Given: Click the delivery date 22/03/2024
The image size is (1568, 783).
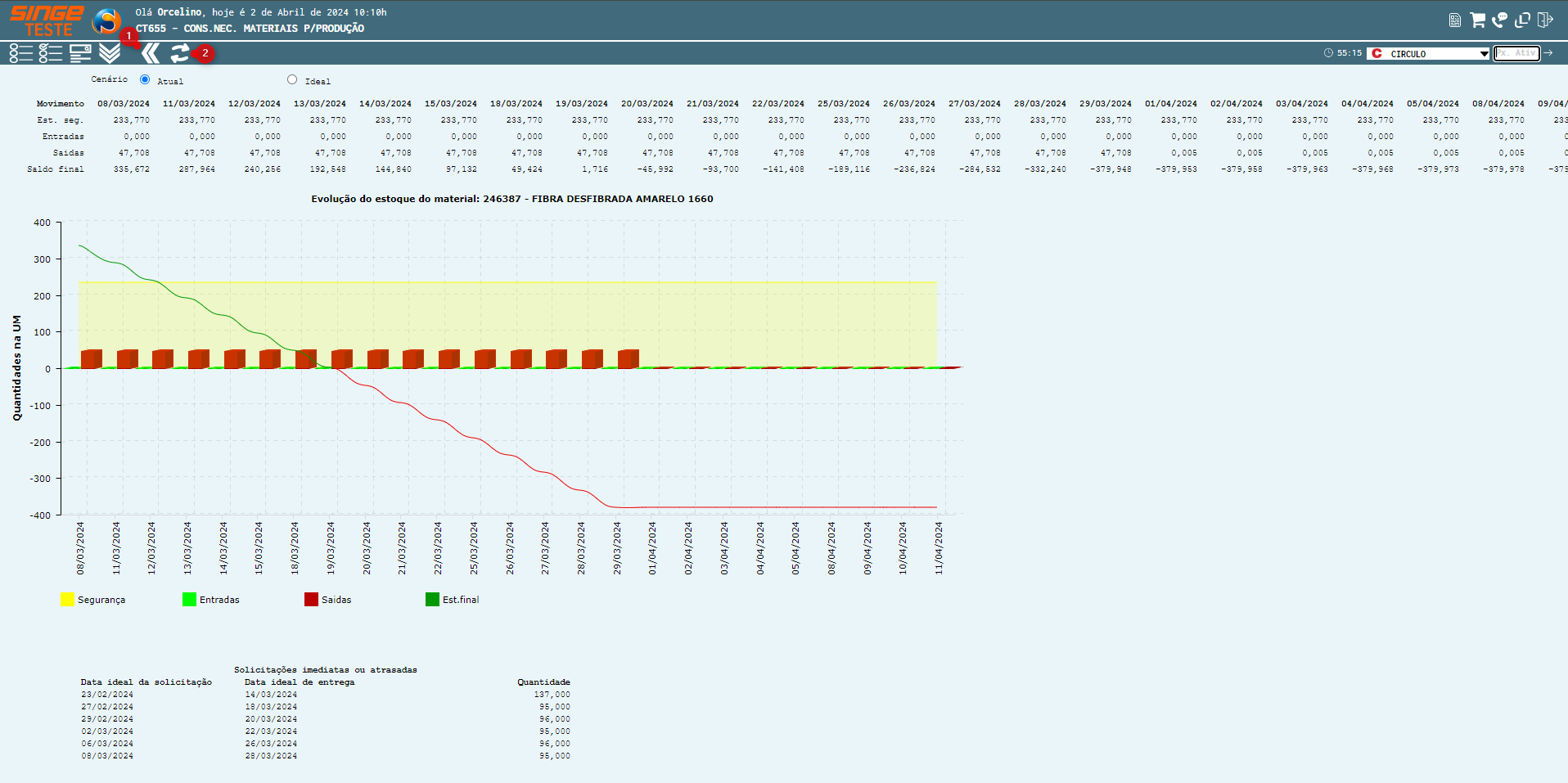Looking at the screenshot, I should click(271, 731).
